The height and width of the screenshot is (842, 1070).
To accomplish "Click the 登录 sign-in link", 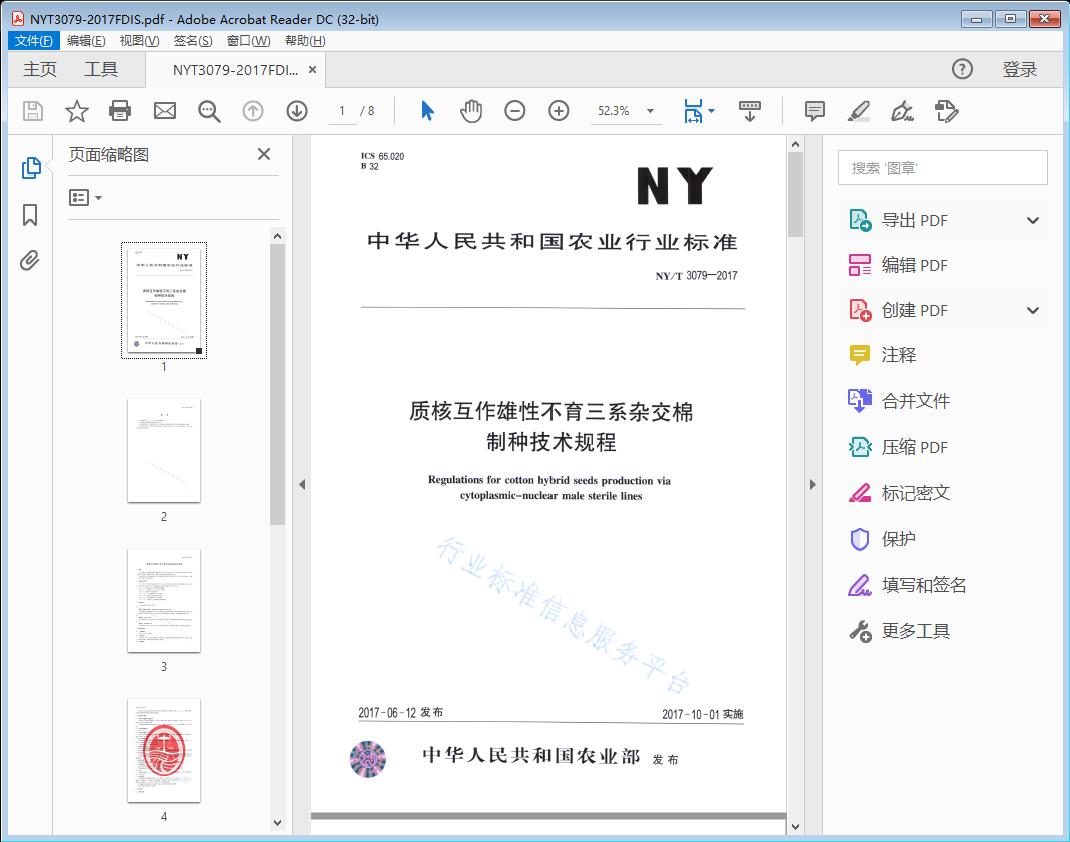I will point(1021,69).
